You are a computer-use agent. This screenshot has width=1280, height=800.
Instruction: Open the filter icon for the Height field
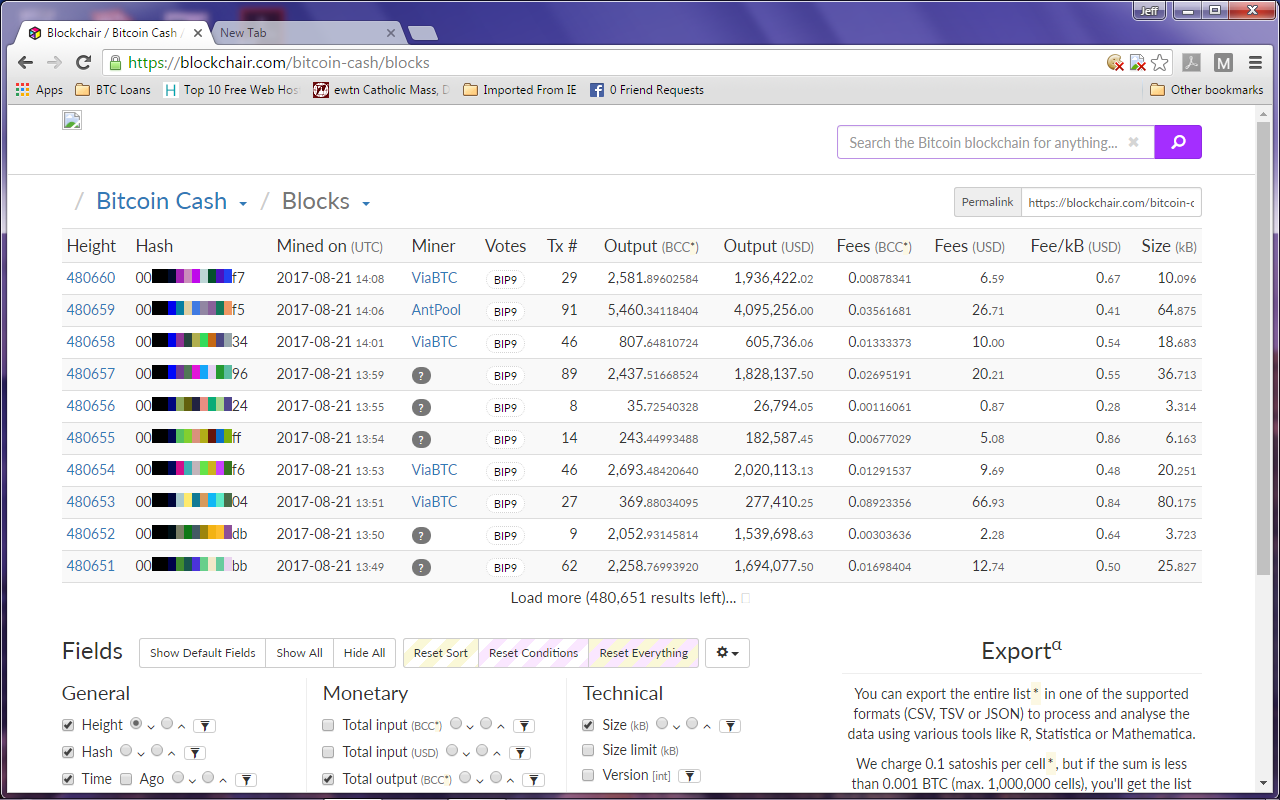pyautogui.click(x=203, y=726)
